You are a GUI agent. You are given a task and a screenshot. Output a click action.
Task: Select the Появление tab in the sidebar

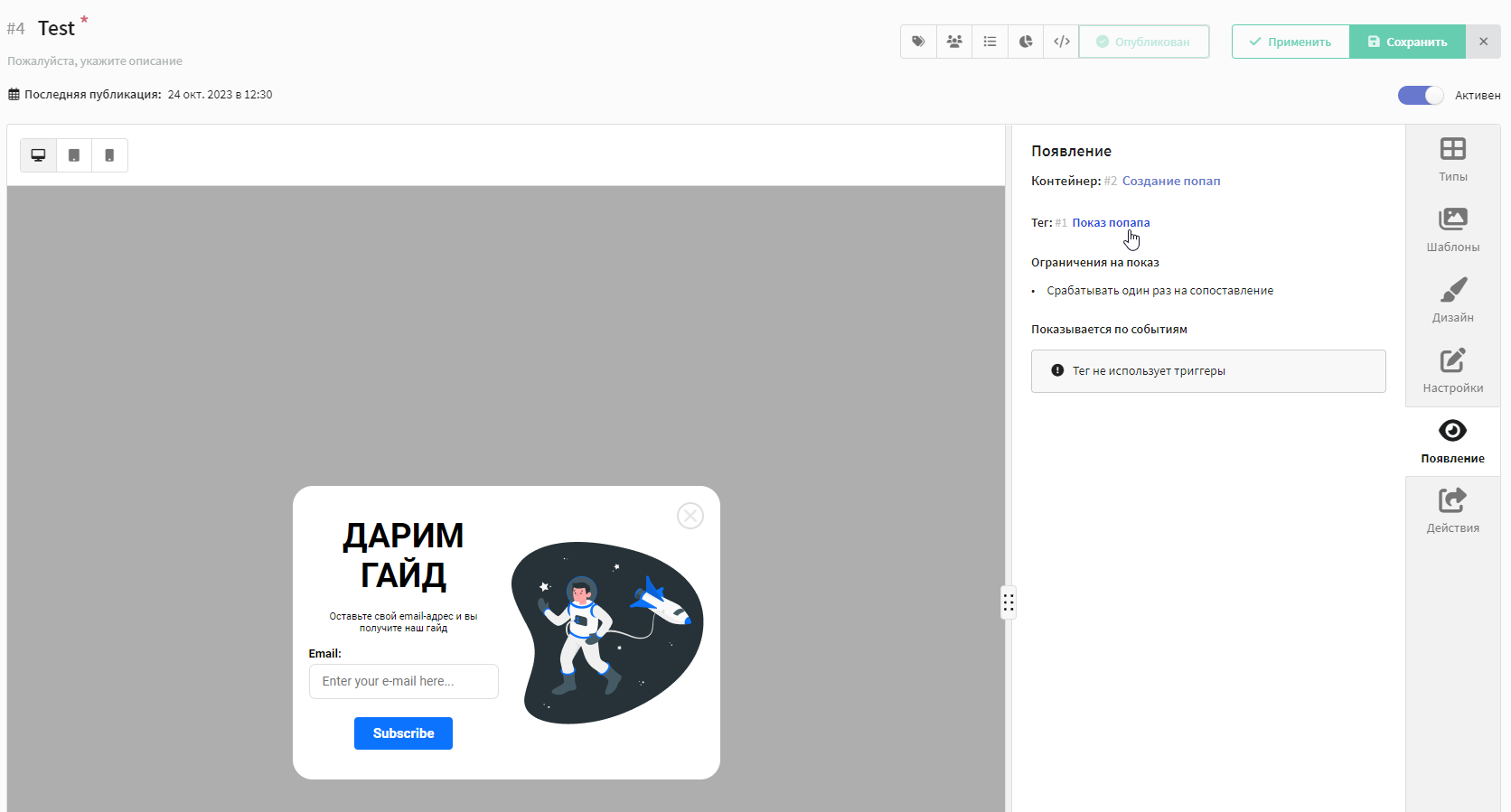tap(1453, 441)
